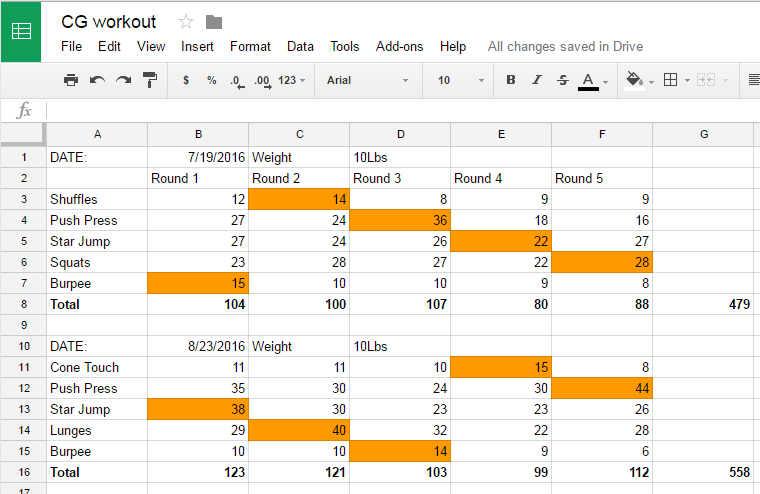760x494 pixels.
Task: Select highlighted cell 44 in Round 5
Action: pyautogui.click(x=602, y=388)
